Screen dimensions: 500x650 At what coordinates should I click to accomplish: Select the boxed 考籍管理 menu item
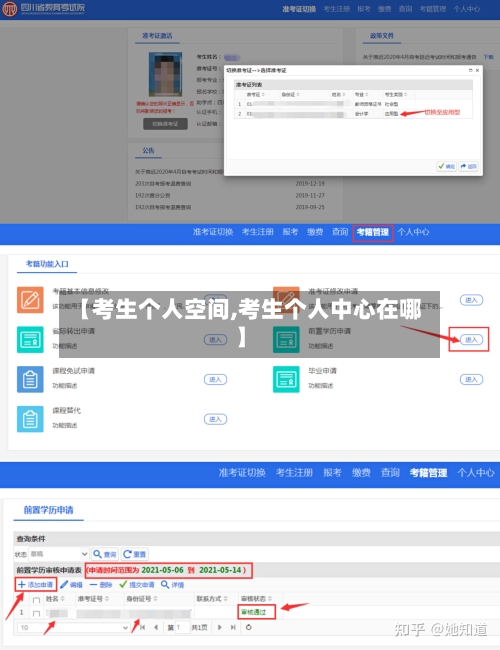pyautogui.click(x=373, y=233)
